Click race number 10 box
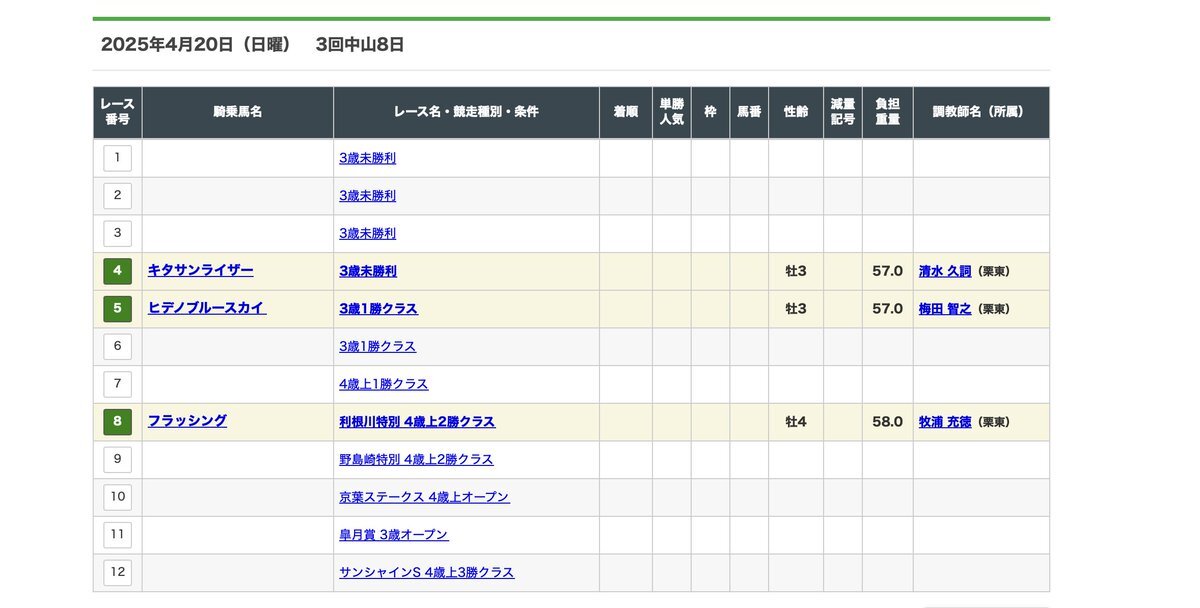1200x608 pixels. click(117, 497)
